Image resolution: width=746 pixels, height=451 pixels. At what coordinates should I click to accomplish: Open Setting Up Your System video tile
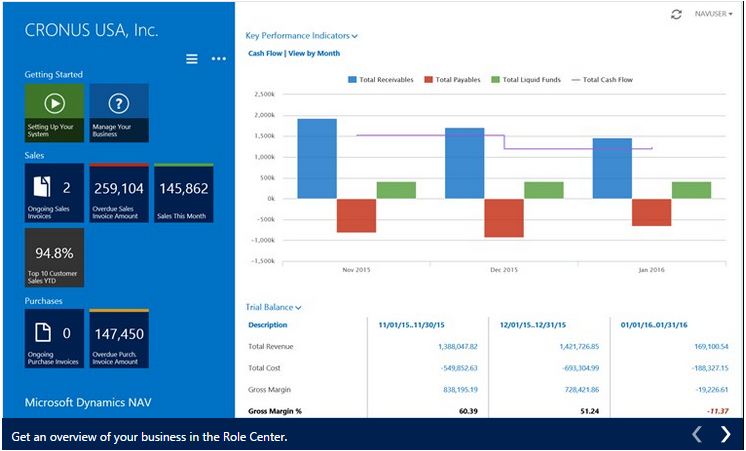(x=54, y=112)
